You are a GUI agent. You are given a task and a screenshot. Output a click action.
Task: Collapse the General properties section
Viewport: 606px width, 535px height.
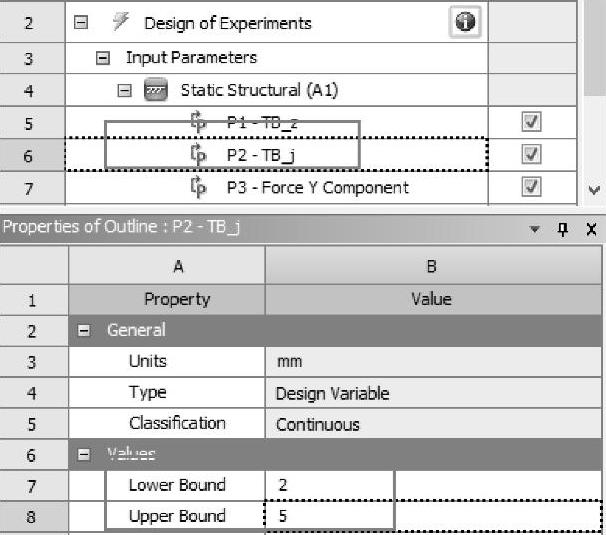pyautogui.click(x=85, y=330)
